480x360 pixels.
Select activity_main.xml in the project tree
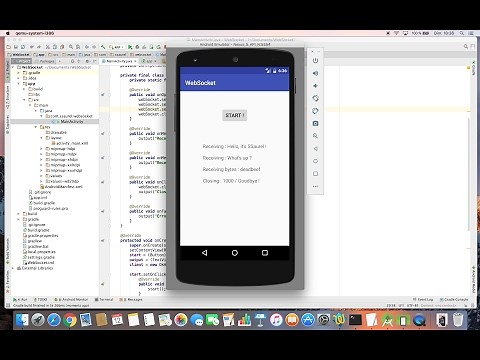pyautogui.click(x=70, y=143)
